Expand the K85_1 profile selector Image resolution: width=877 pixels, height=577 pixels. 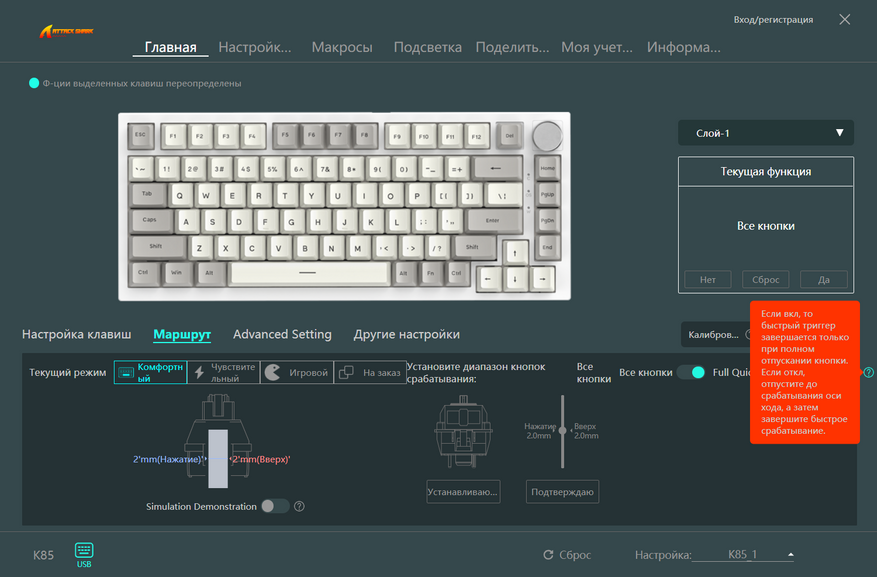tap(790, 555)
